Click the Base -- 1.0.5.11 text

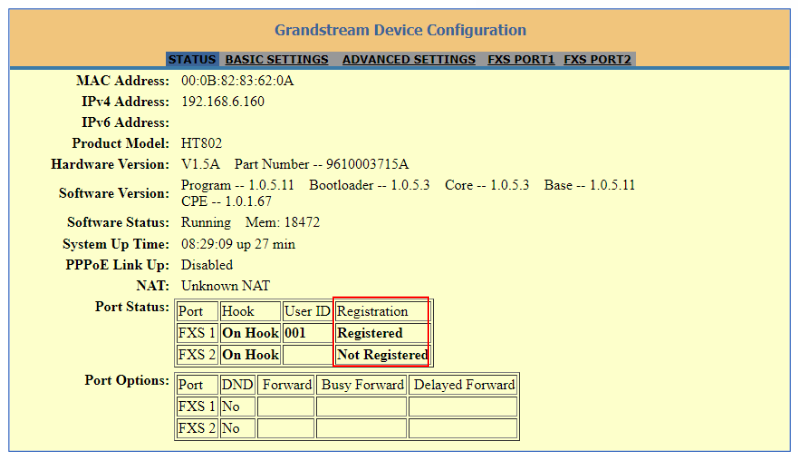click(589, 185)
